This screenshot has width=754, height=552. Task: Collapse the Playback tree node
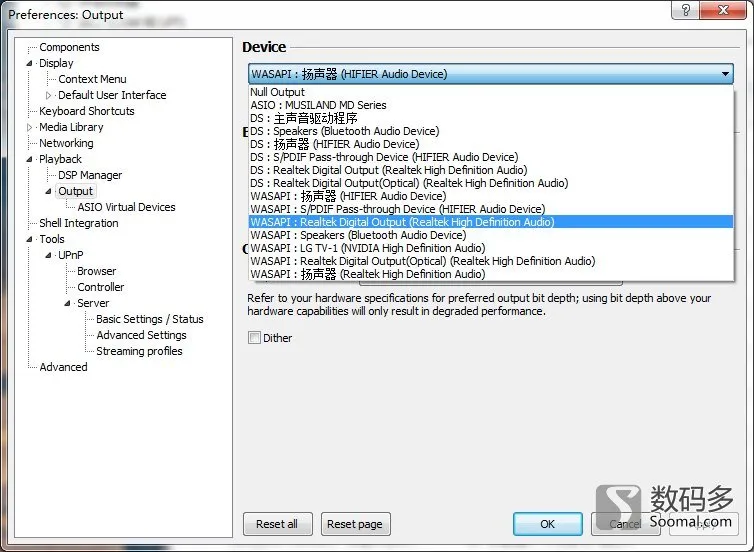[29, 159]
